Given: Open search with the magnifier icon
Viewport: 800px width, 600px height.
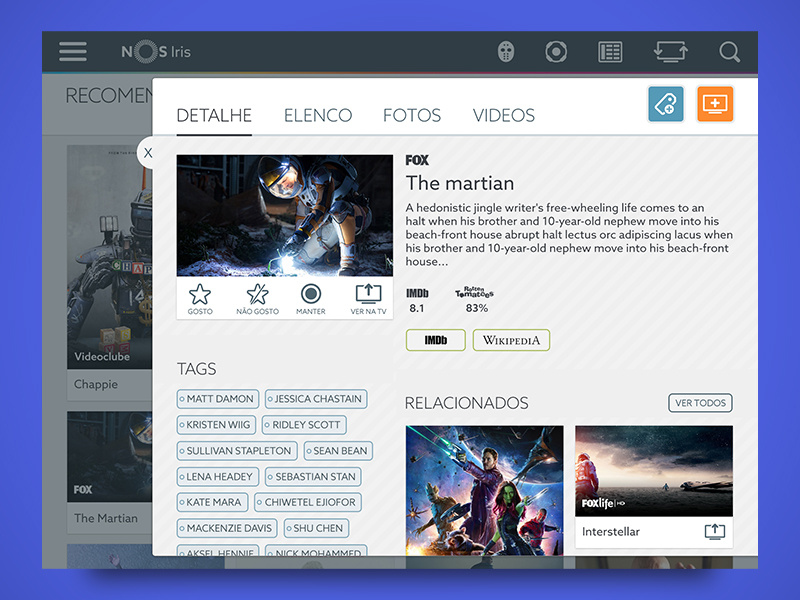Looking at the screenshot, I should point(730,52).
